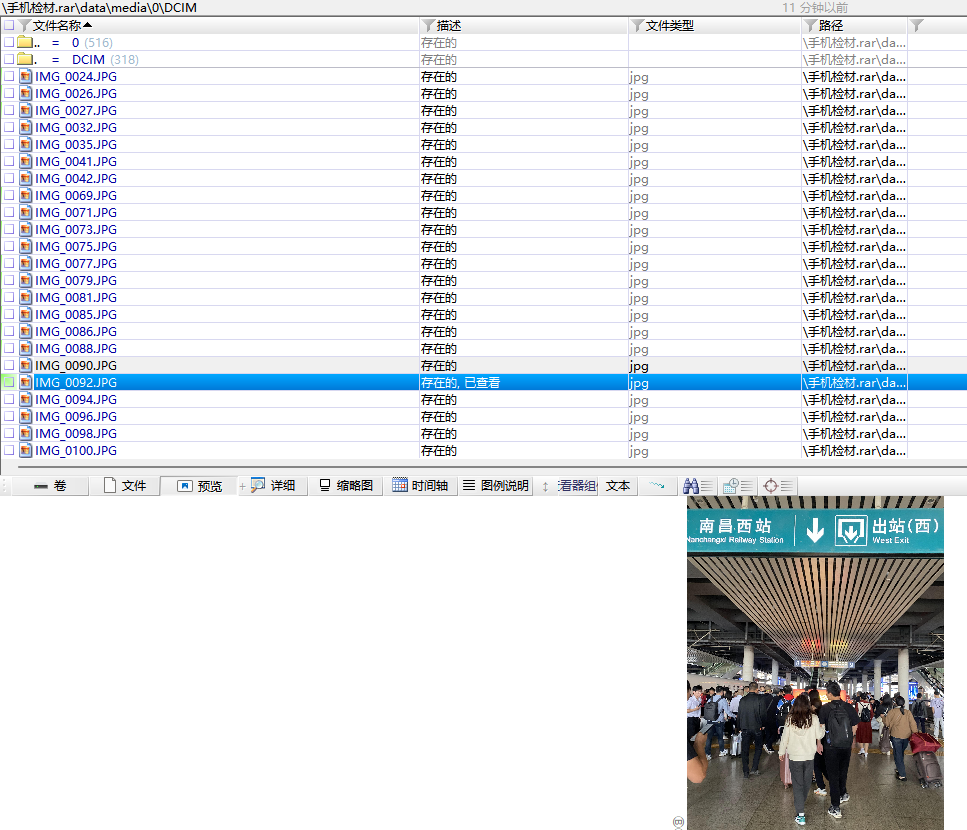Click the binoculars search hits icon
967x830 pixels.
697,486
